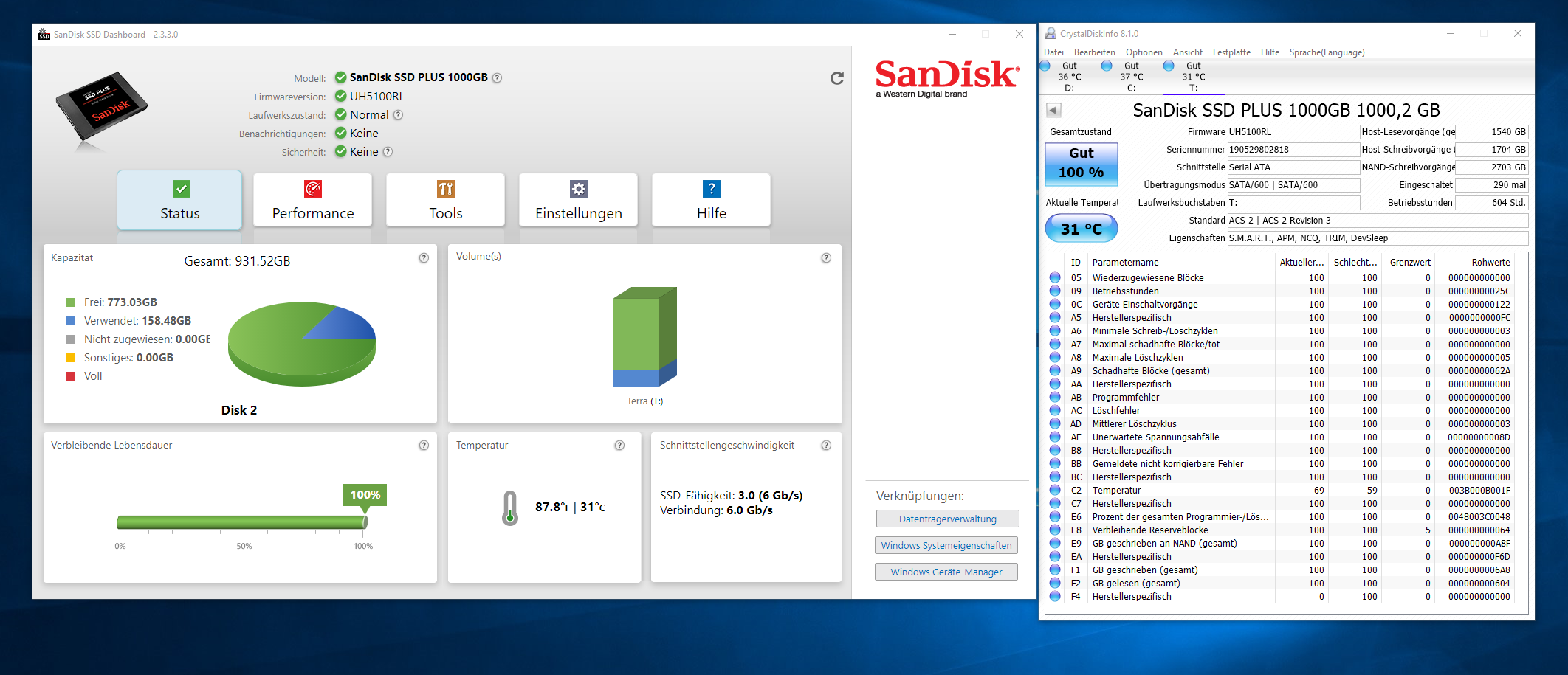Viewport: 1568px width, 675px height.
Task: Open the Performance tab
Action: (312, 200)
